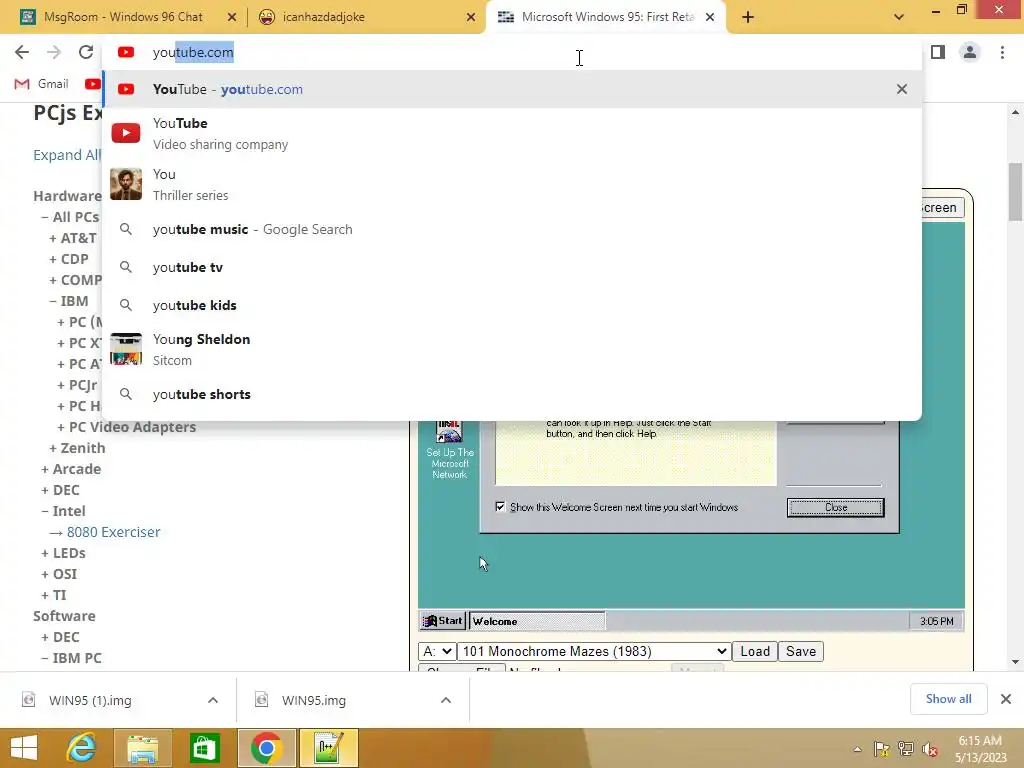
Task: Open WIN95.img download options chevron
Action: coord(445,700)
